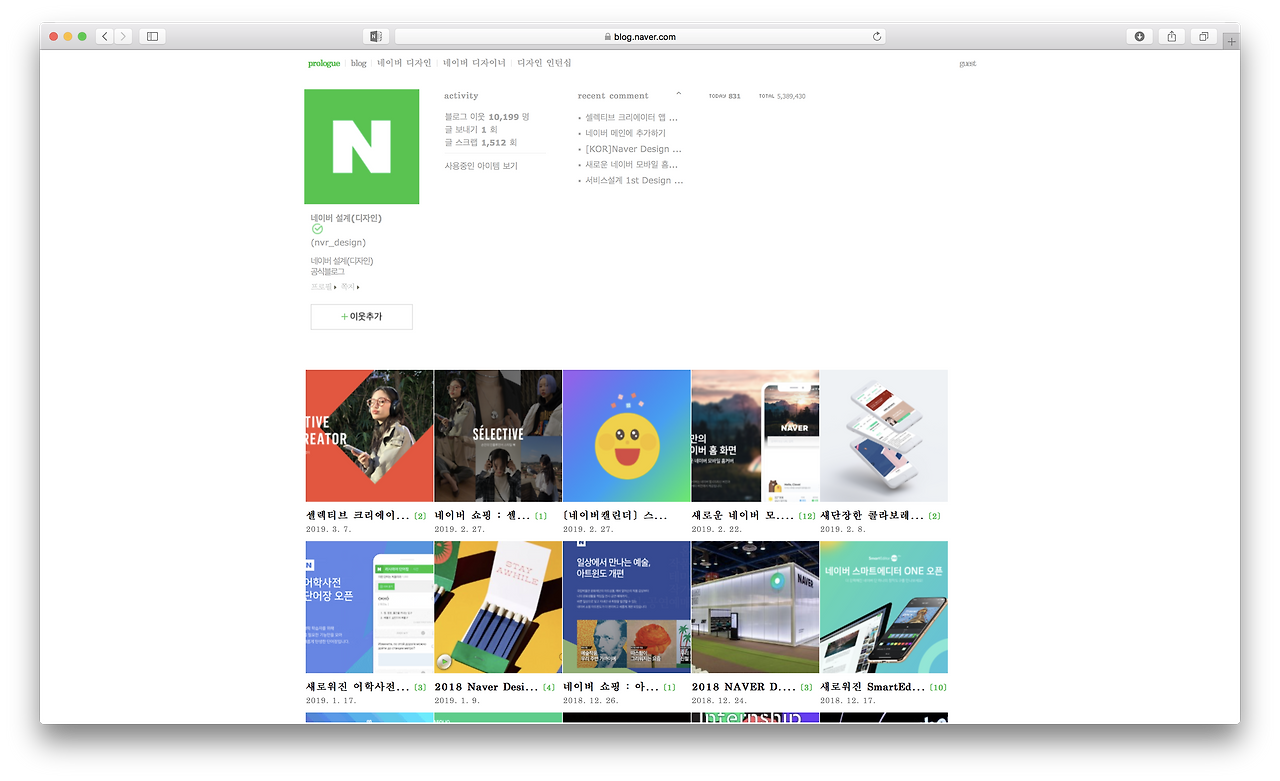Open the 네이버 디자인 menu tab

(x=404, y=63)
